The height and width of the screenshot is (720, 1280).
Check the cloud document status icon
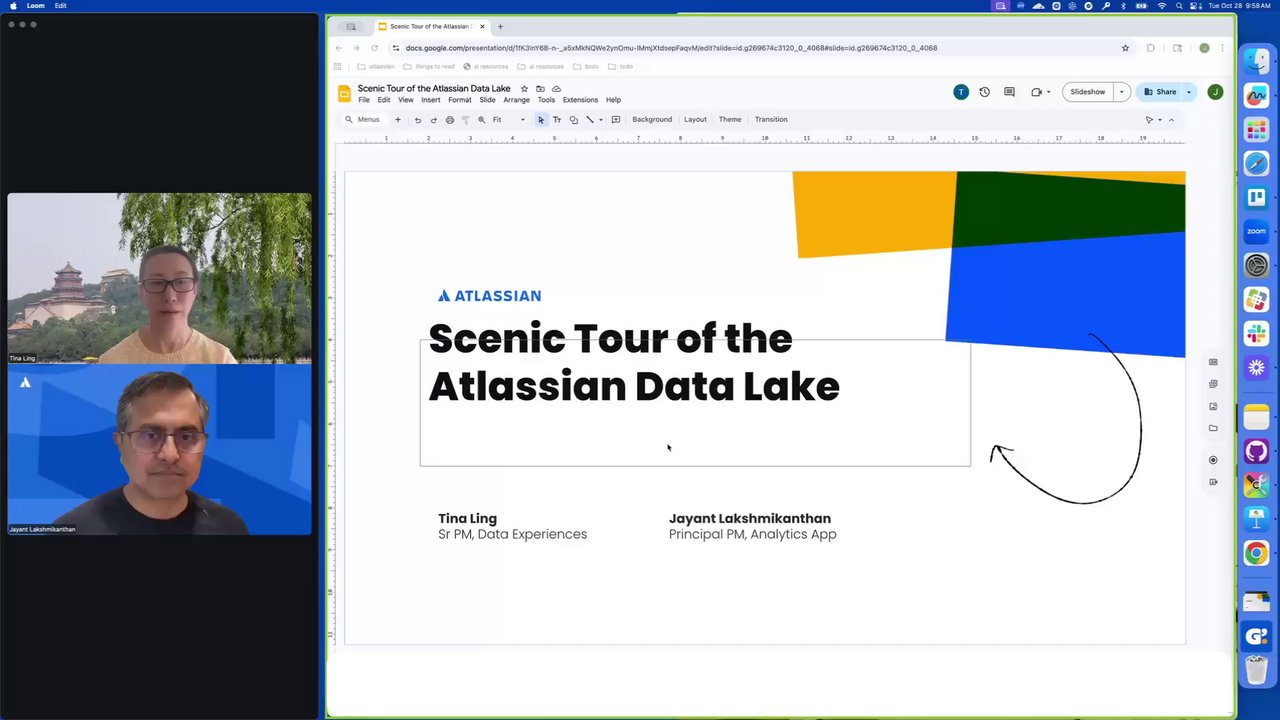click(556, 89)
